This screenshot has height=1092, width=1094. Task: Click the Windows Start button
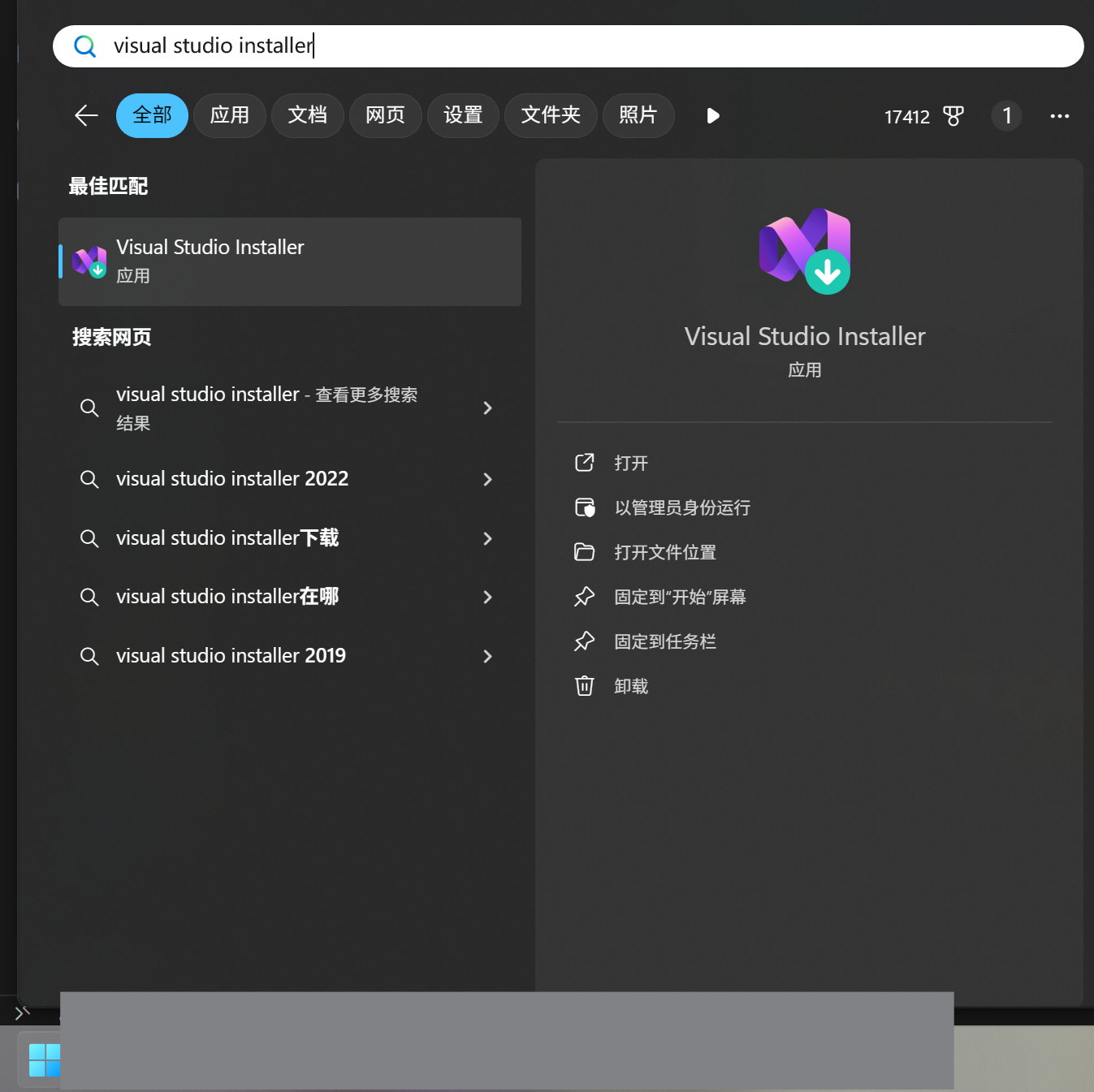coord(44,1060)
